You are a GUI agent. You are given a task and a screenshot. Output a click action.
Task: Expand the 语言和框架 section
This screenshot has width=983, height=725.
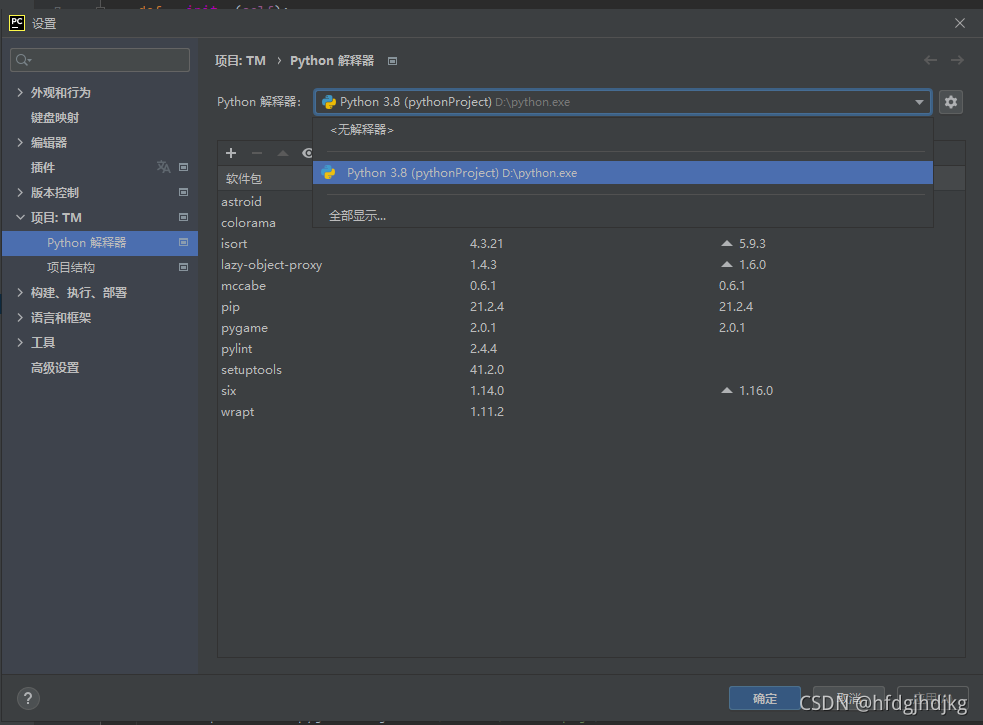tap(20, 317)
